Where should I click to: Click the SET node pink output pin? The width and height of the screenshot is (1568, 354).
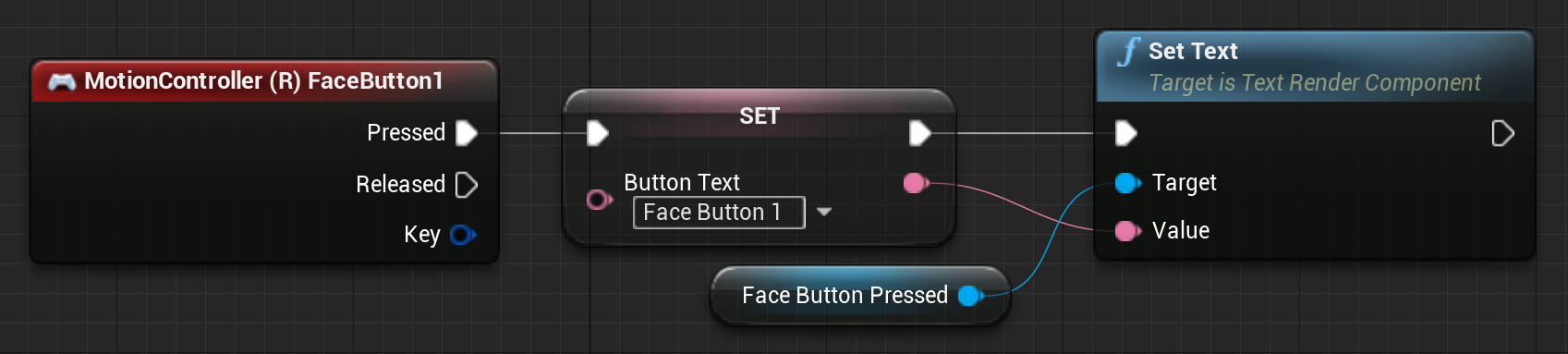pyautogui.click(x=916, y=183)
